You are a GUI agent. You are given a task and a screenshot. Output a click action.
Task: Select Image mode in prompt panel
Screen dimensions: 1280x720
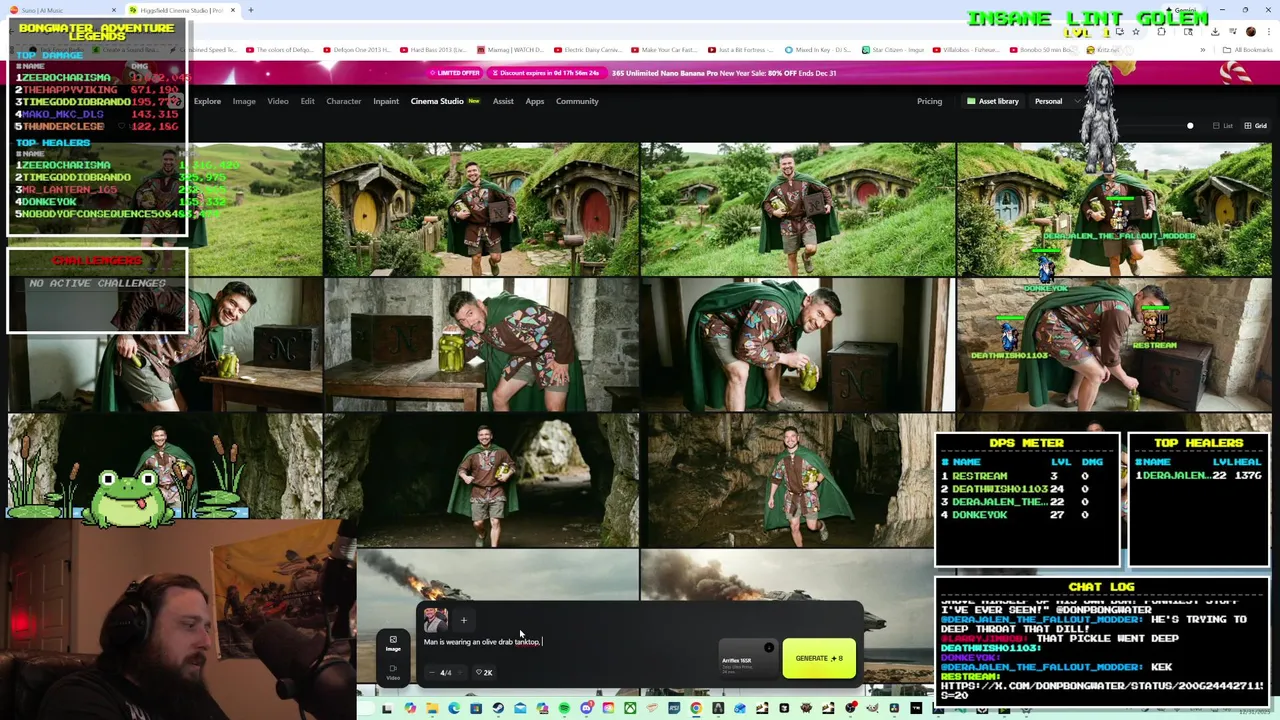coord(393,643)
